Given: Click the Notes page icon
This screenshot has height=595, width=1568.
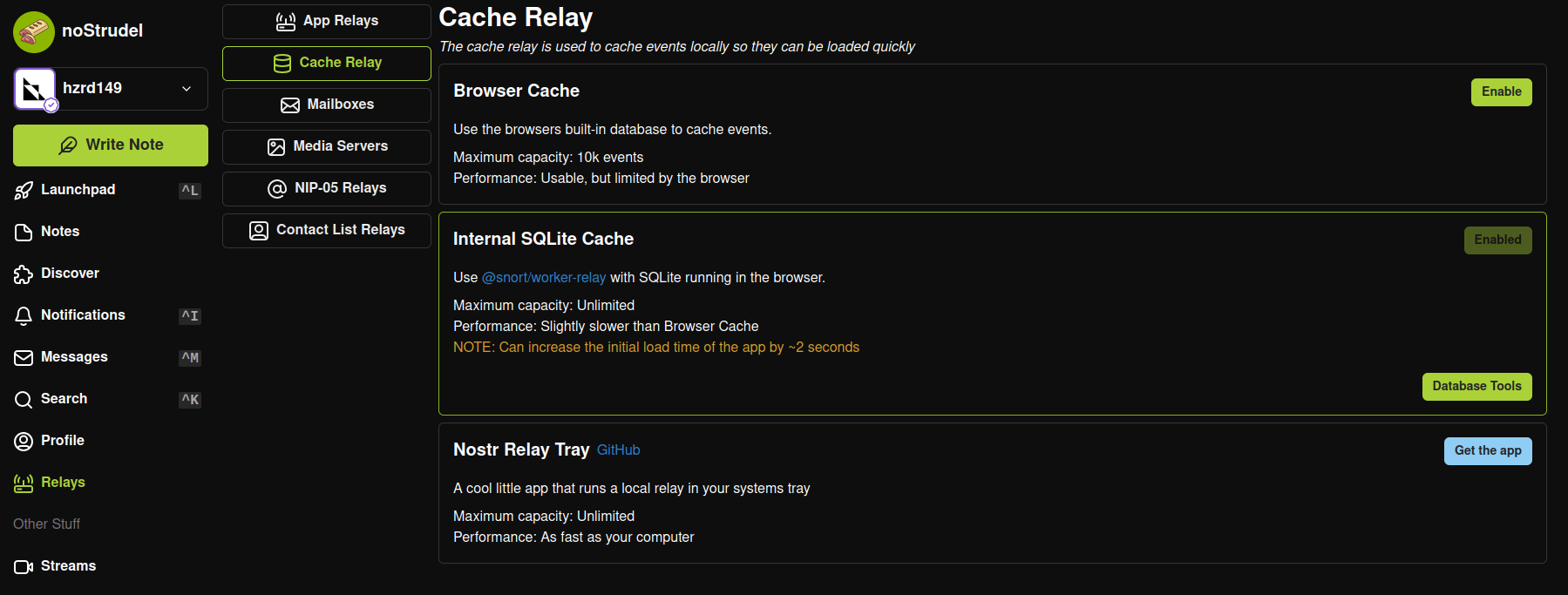Looking at the screenshot, I should (x=24, y=232).
